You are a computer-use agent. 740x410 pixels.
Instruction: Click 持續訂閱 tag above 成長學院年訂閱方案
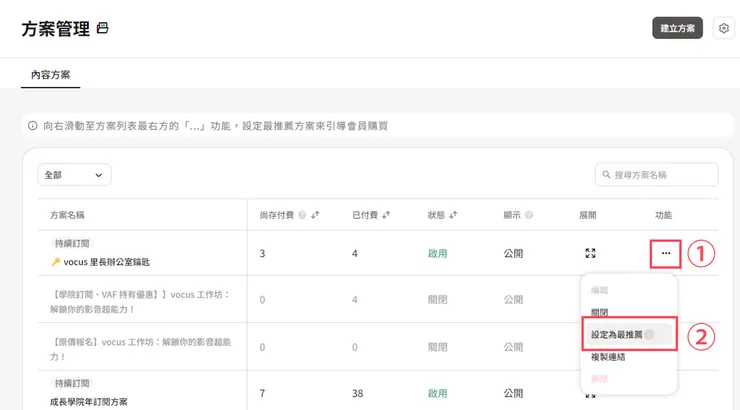tap(72, 383)
